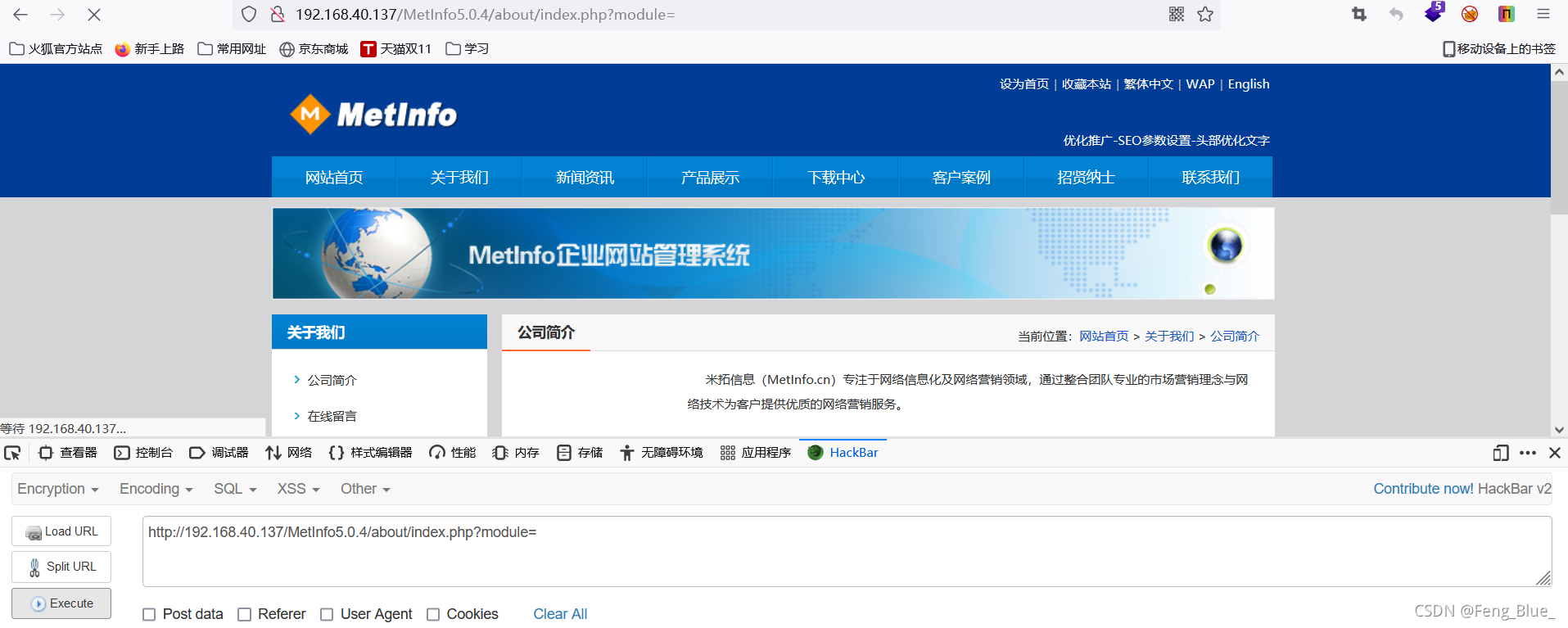The height and width of the screenshot is (628, 1568).
Task: Click the page scrollbar down arrow
Action: point(1559,429)
